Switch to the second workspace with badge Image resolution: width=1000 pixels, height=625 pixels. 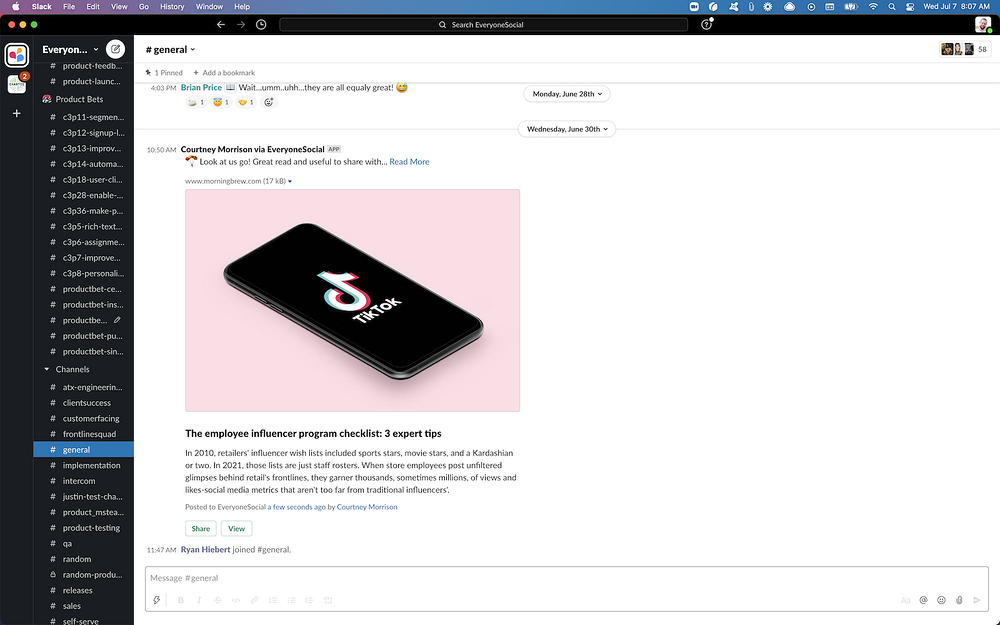pos(17,84)
